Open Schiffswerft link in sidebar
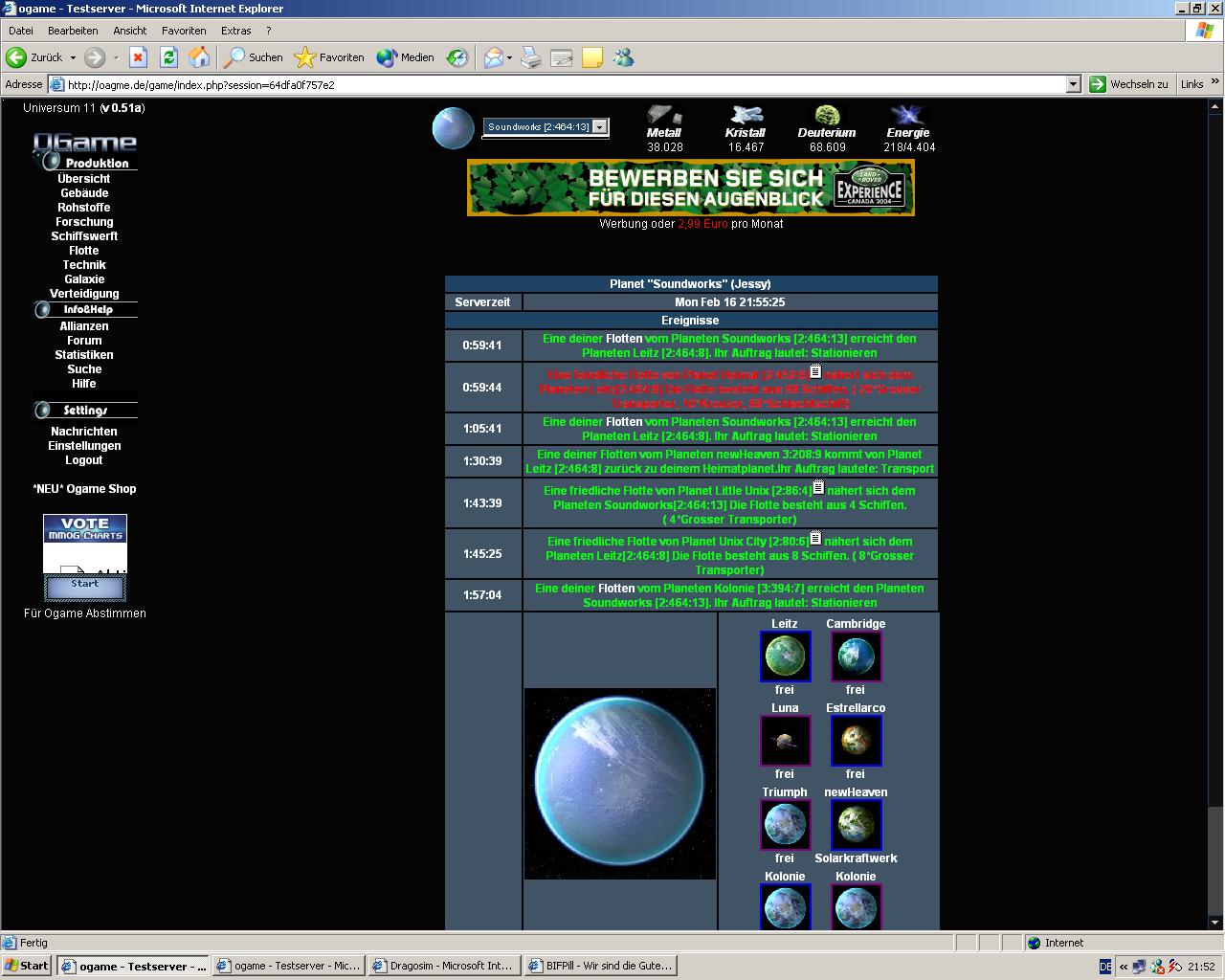The image size is (1225, 980). pos(84,236)
